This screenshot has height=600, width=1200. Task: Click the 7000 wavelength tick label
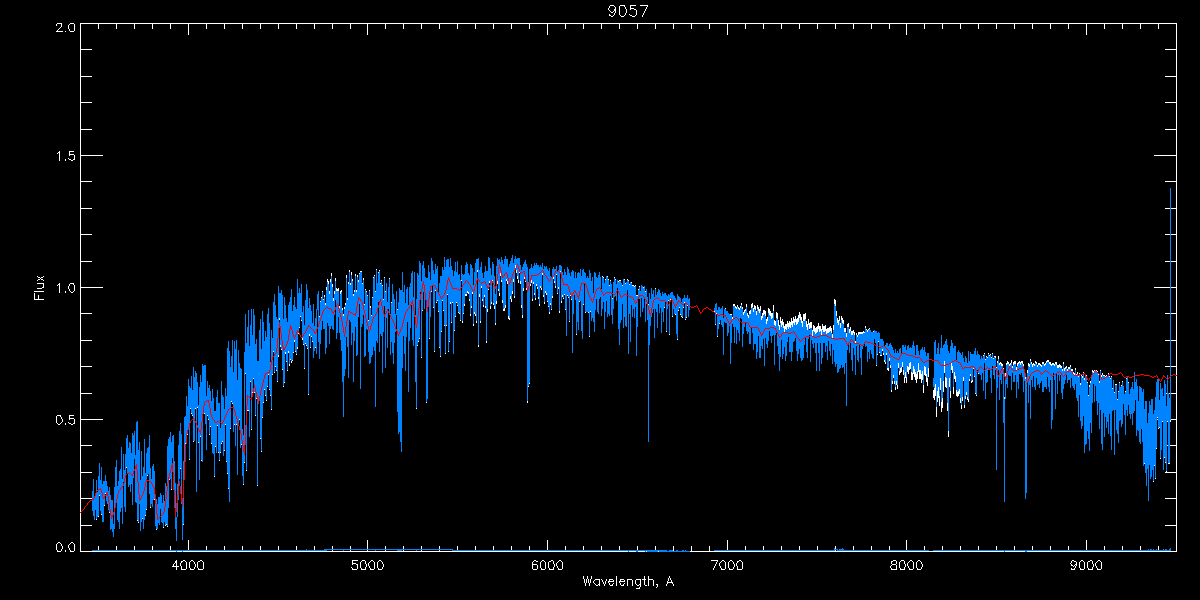tap(727, 565)
